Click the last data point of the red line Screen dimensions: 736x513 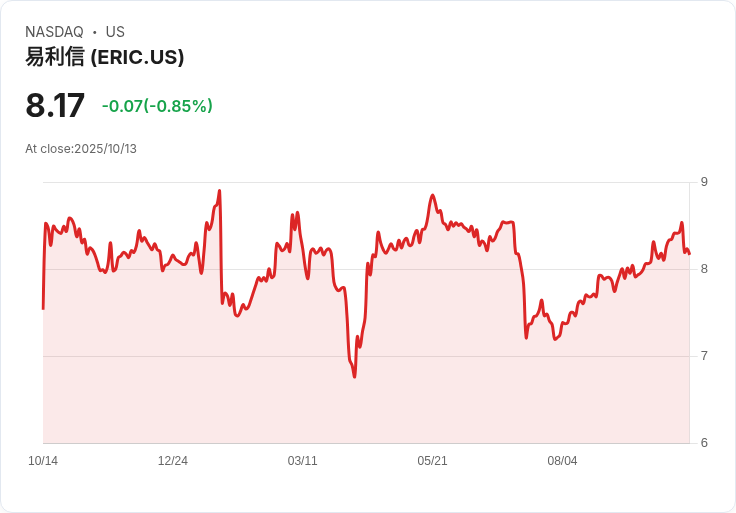689,254
